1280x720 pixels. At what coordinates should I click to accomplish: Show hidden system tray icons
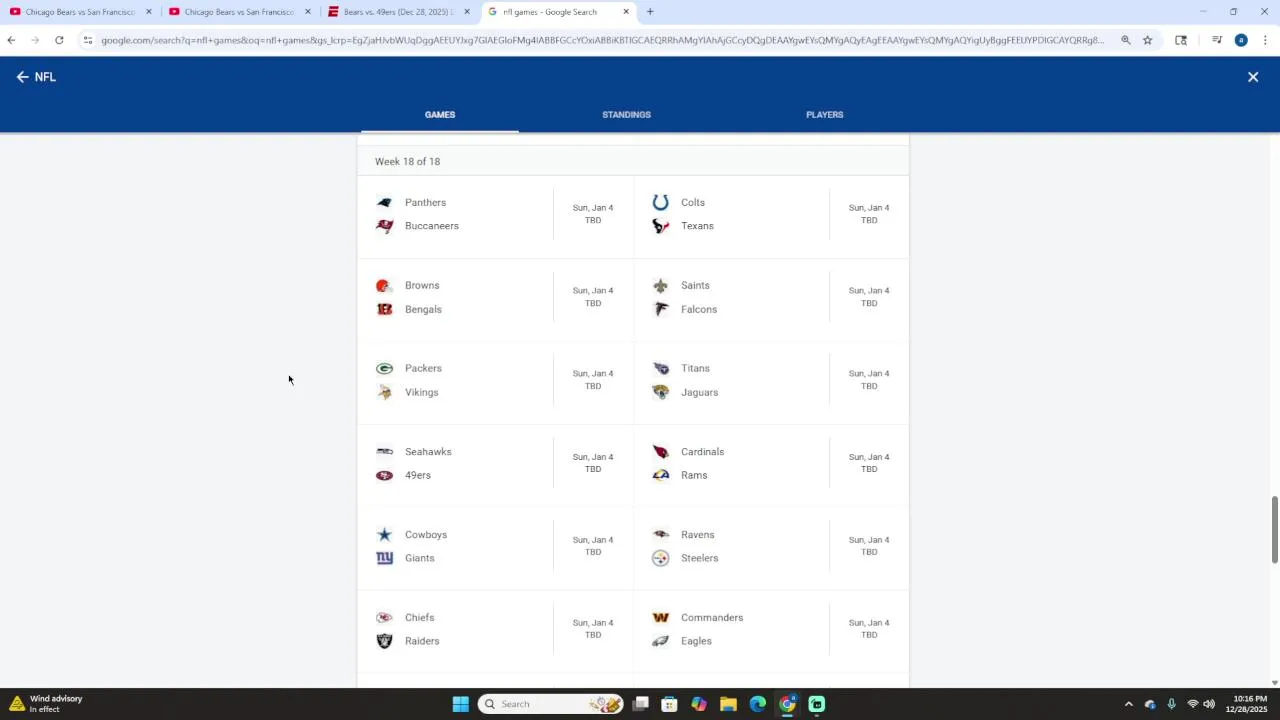click(x=1128, y=704)
